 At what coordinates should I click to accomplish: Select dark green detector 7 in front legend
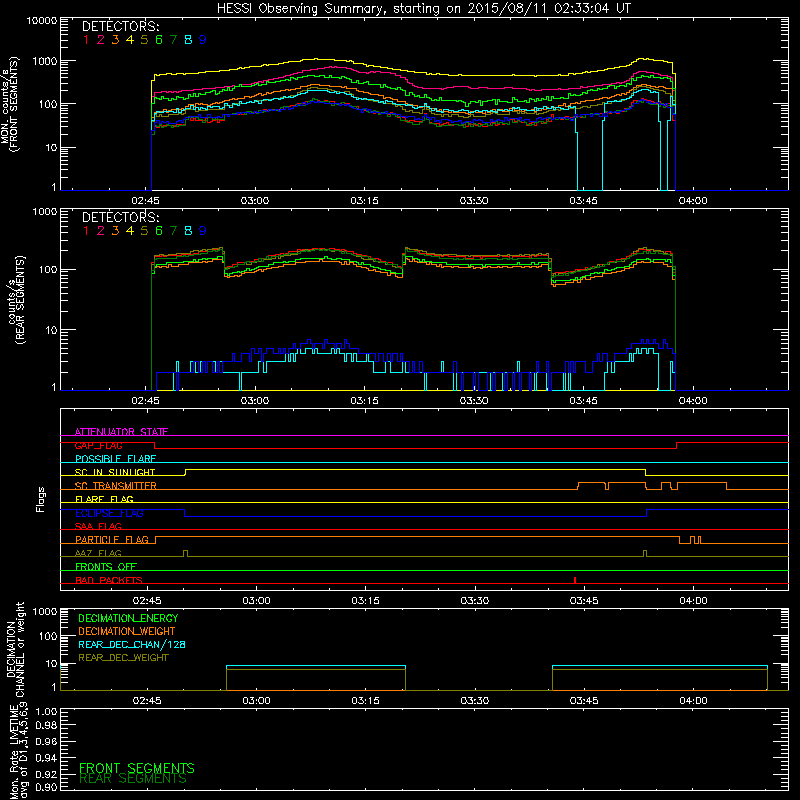(173, 40)
